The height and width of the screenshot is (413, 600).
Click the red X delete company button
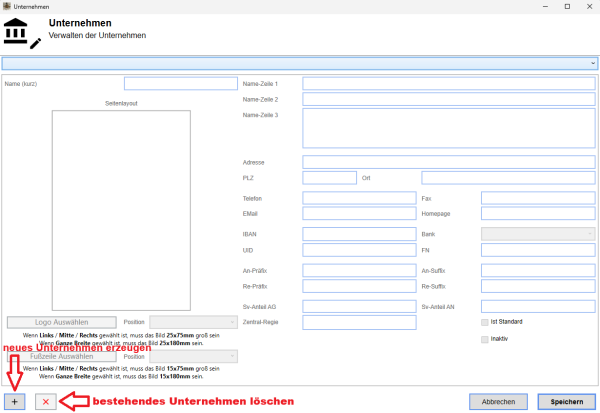click(x=46, y=402)
